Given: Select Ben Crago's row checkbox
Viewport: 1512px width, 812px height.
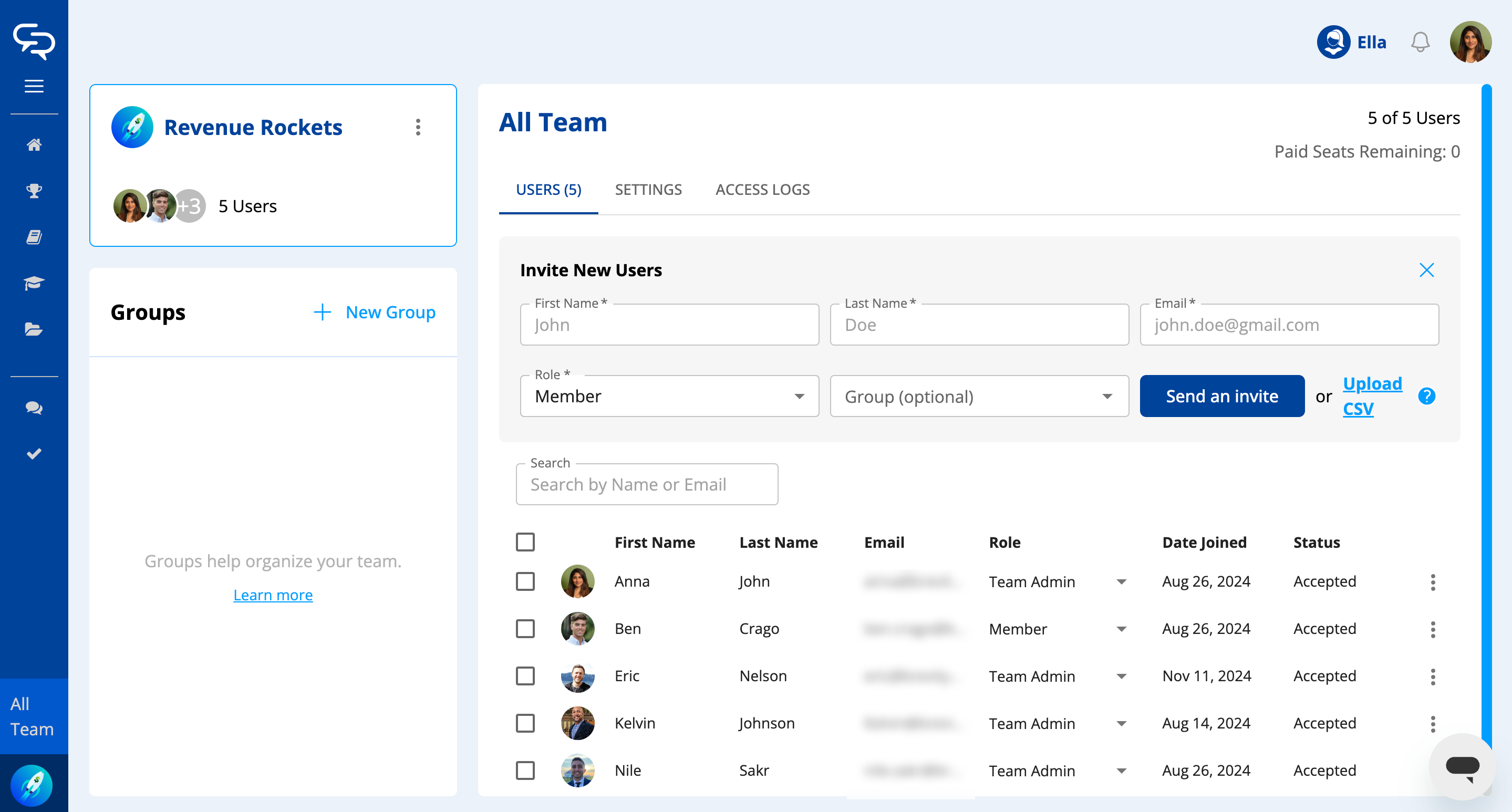Looking at the screenshot, I should pos(525,629).
